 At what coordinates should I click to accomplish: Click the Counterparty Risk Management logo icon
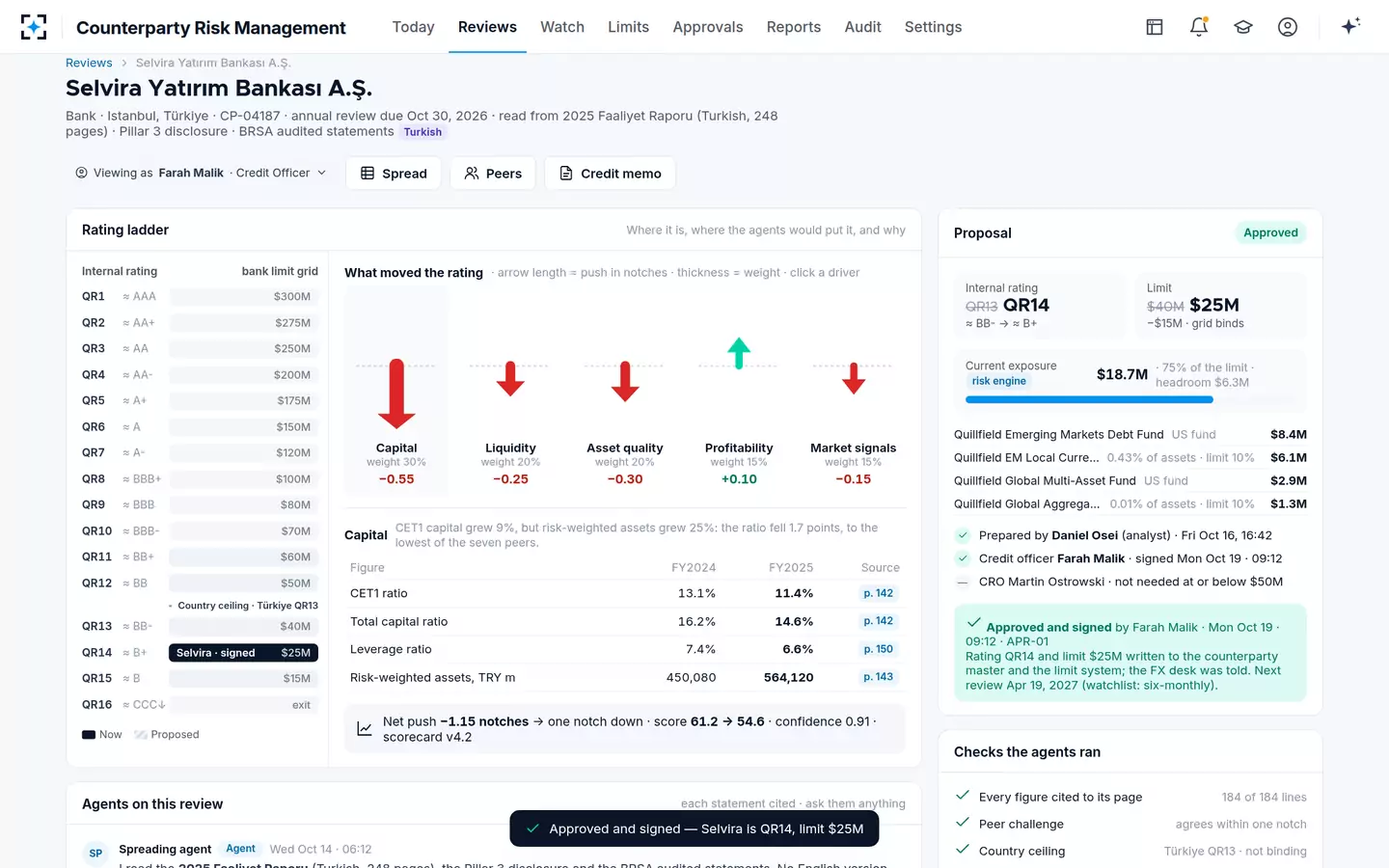(34, 27)
